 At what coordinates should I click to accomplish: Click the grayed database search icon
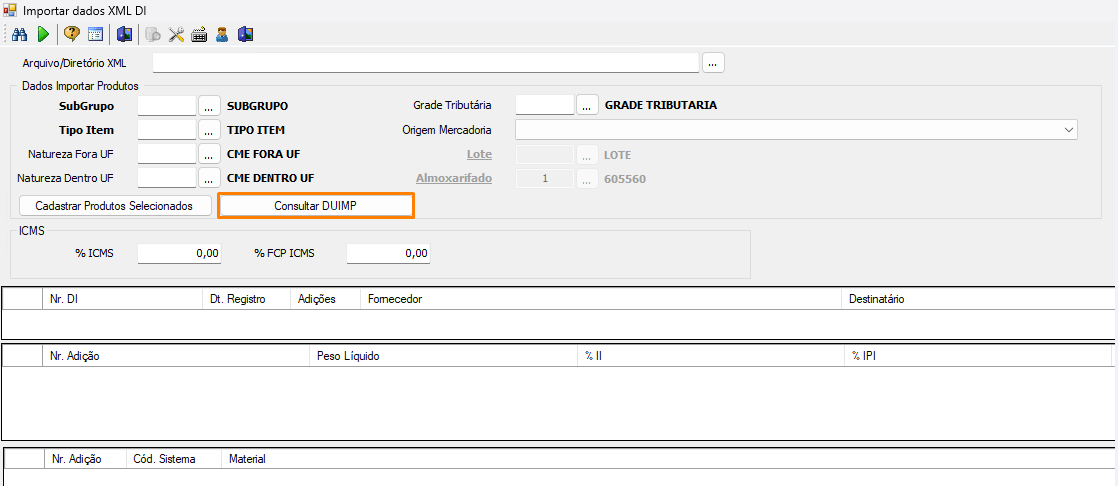pos(153,35)
